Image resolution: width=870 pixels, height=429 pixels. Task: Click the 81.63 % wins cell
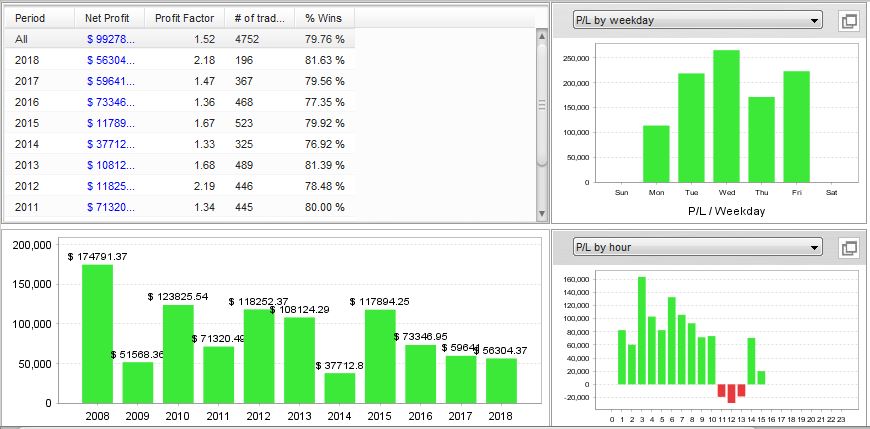click(325, 60)
